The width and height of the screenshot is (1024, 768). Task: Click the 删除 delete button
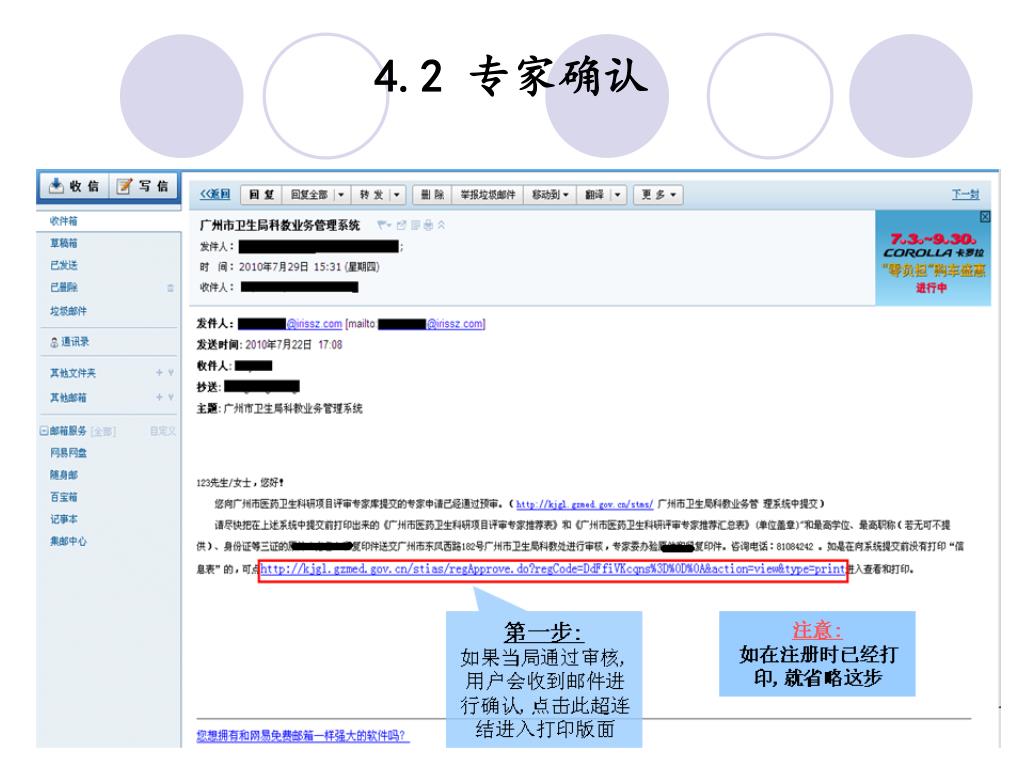[432, 195]
